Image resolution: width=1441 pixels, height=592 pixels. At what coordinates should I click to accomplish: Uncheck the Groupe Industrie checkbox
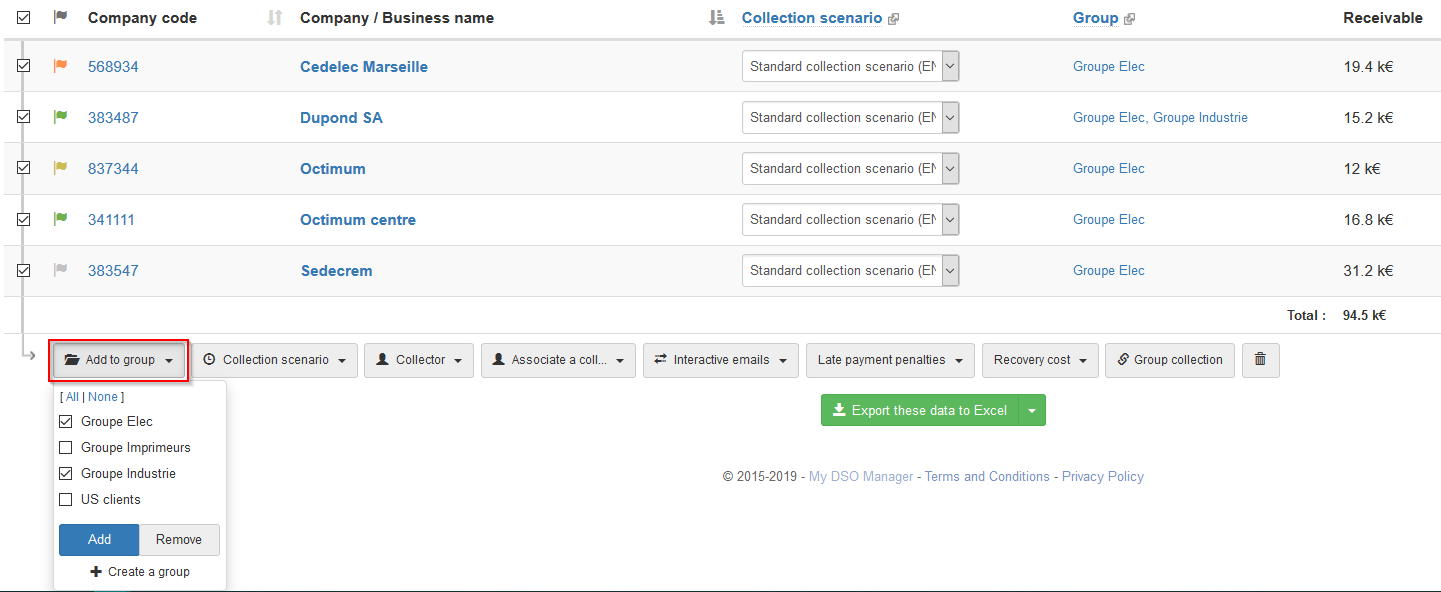(x=66, y=474)
